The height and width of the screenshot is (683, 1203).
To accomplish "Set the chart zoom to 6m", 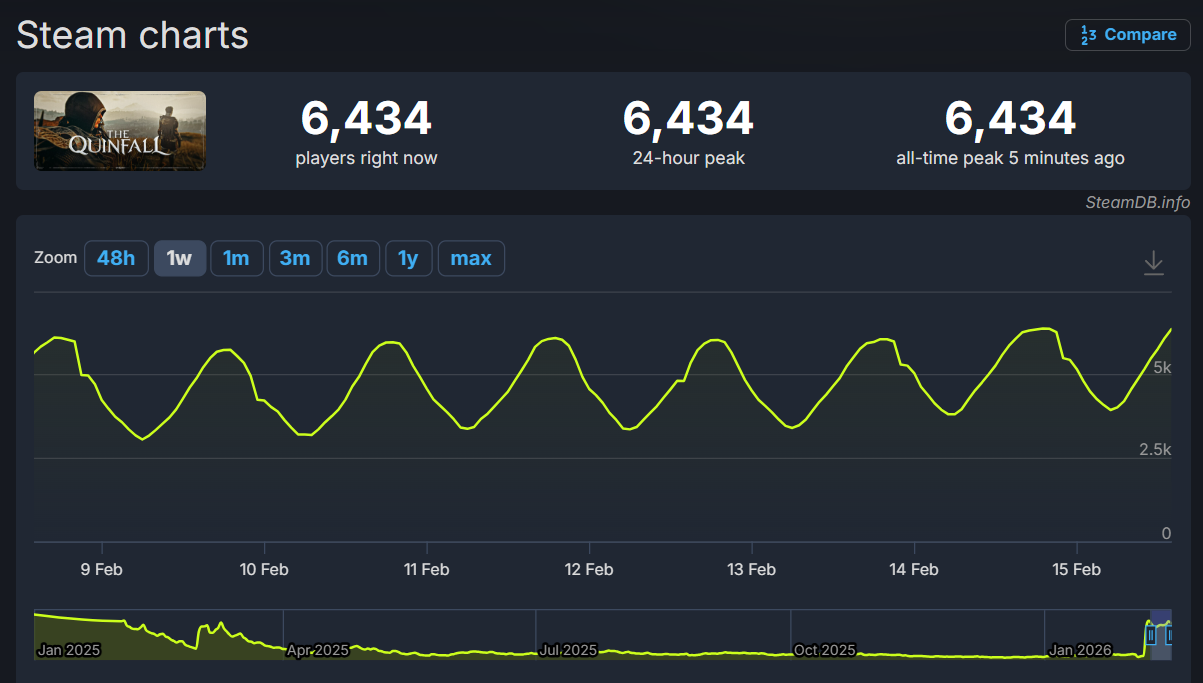I will [x=352, y=259].
